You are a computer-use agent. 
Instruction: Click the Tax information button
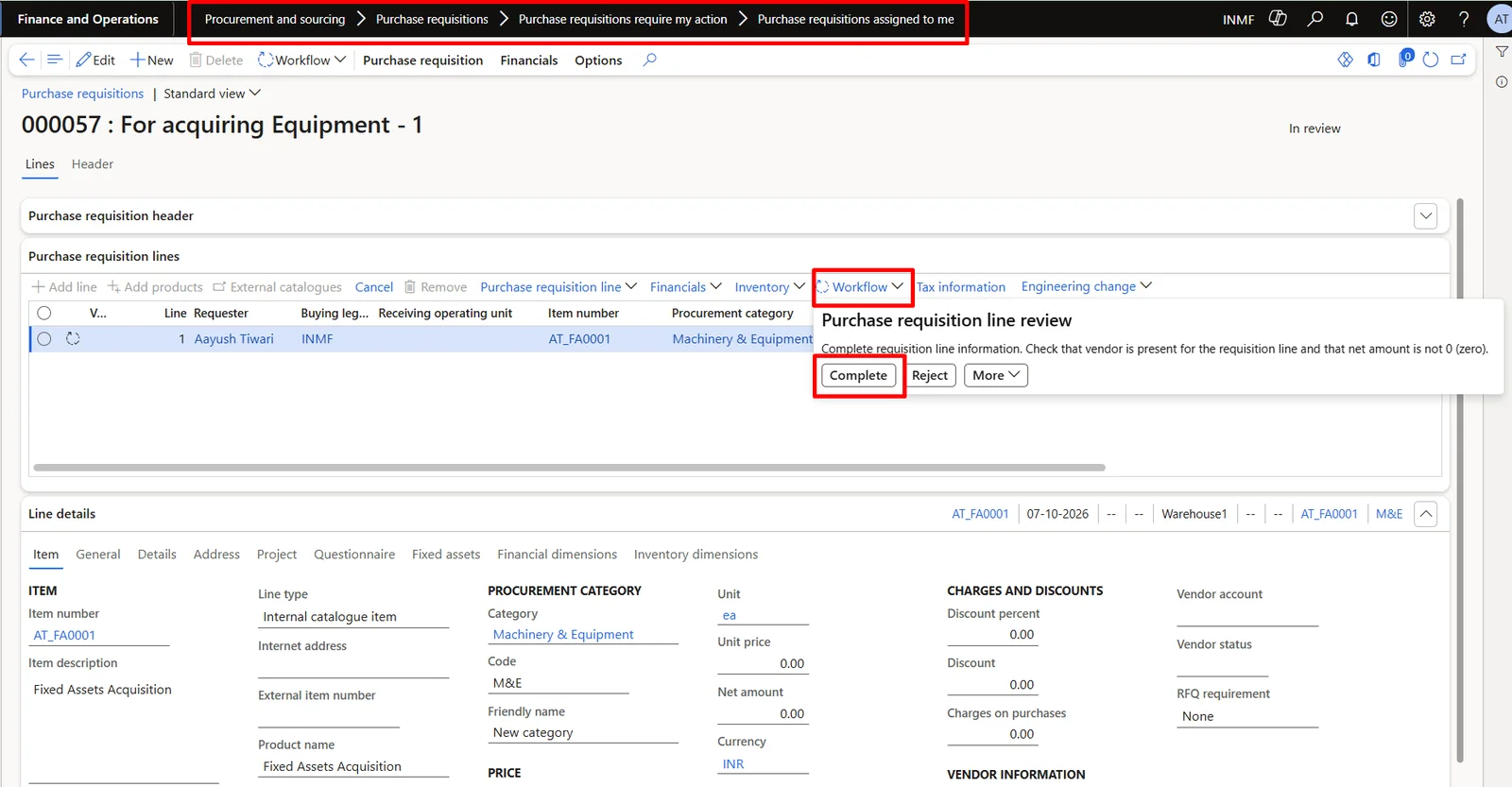[x=961, y=287]
